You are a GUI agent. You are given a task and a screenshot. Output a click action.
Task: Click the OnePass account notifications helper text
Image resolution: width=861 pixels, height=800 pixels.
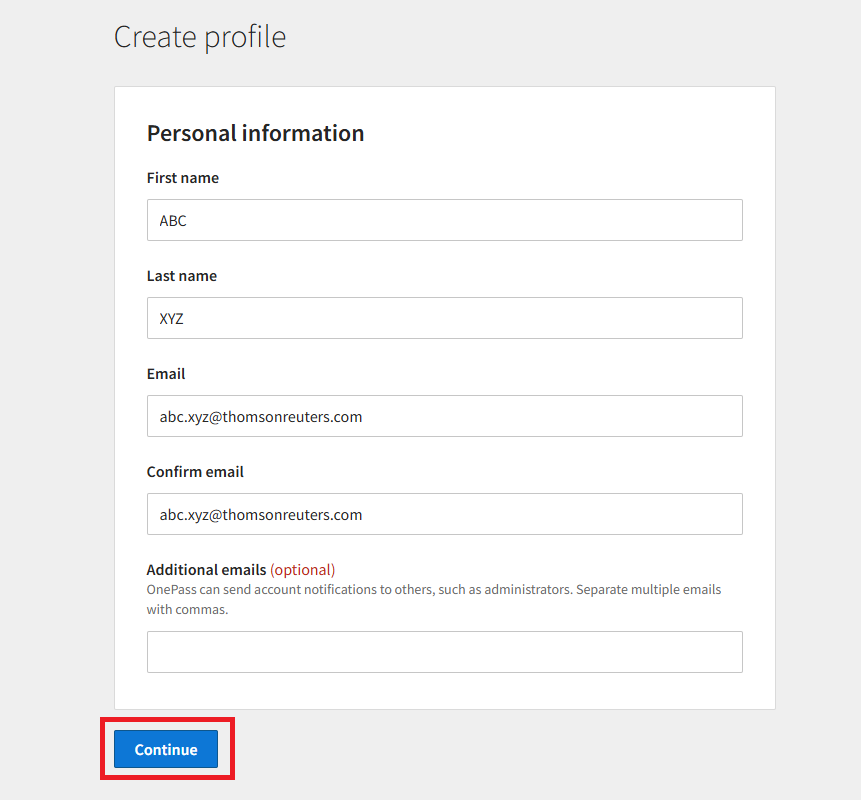click(x=433, y=590)
